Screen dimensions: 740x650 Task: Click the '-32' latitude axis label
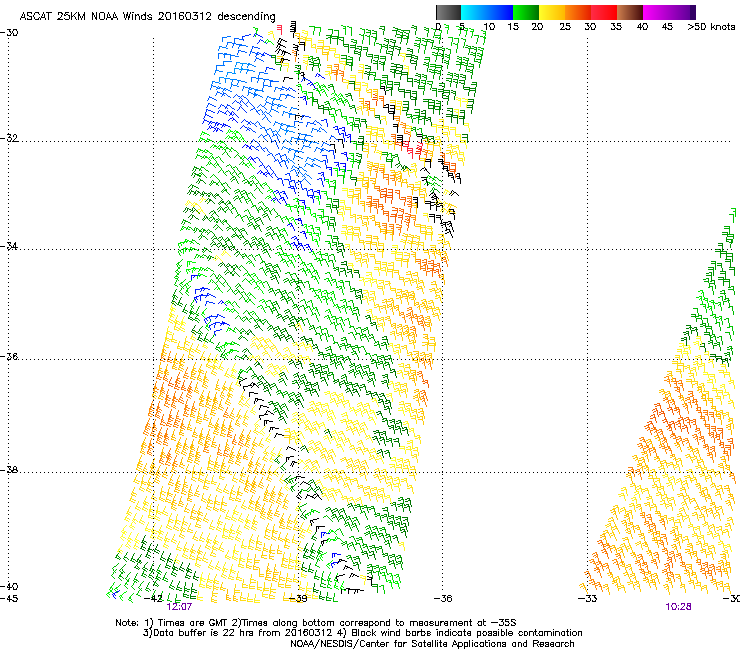coord(9,138)
